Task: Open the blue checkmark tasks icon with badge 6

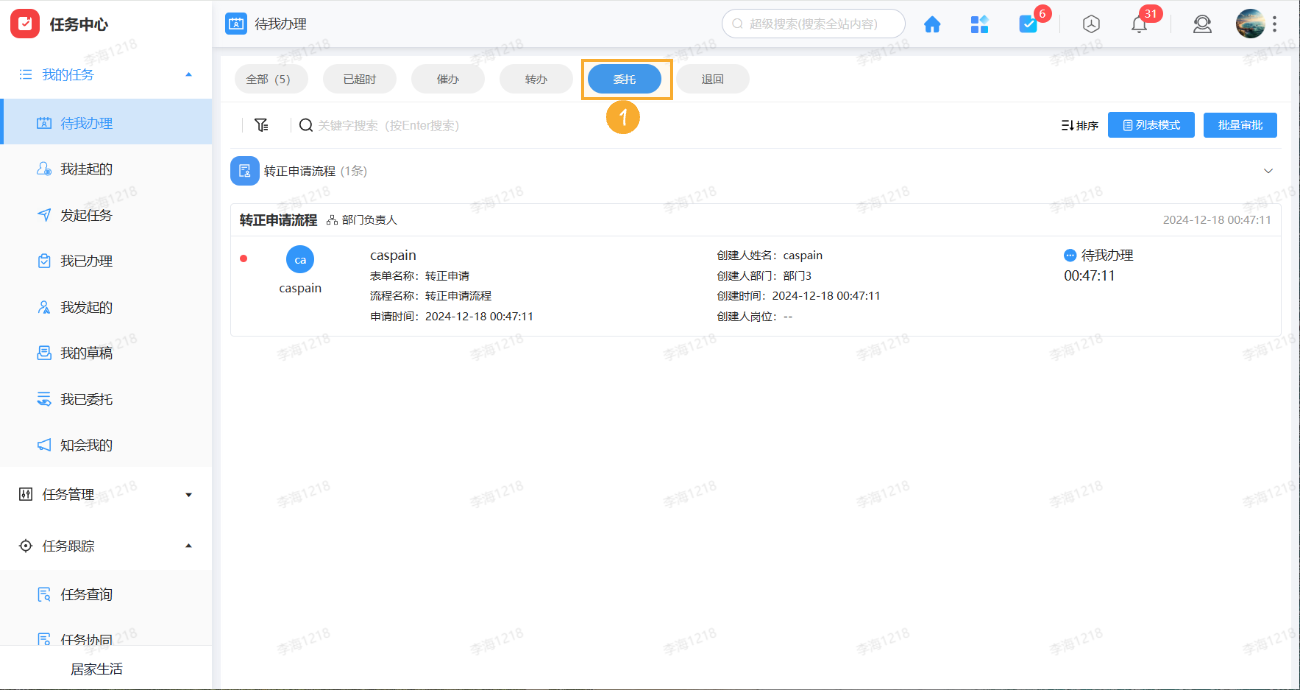Action: click(1028, 23)
